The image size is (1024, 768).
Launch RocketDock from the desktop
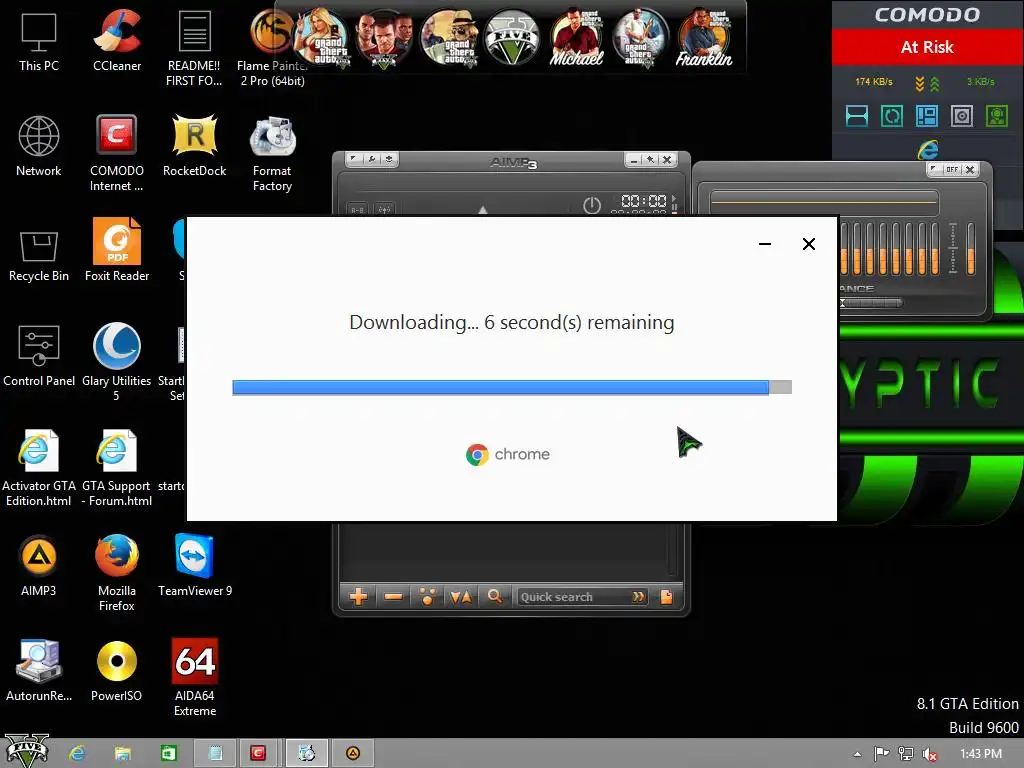[x=195, y=146]
